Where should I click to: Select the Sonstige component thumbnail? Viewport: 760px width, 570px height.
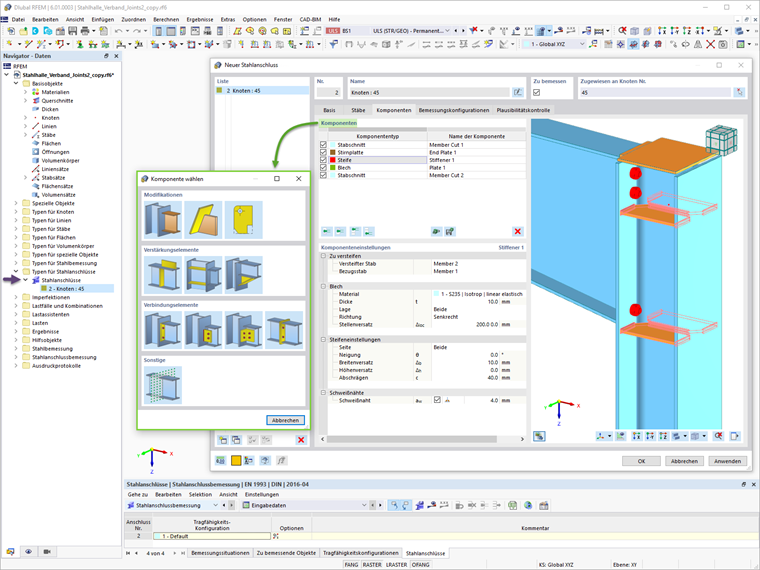163,385
